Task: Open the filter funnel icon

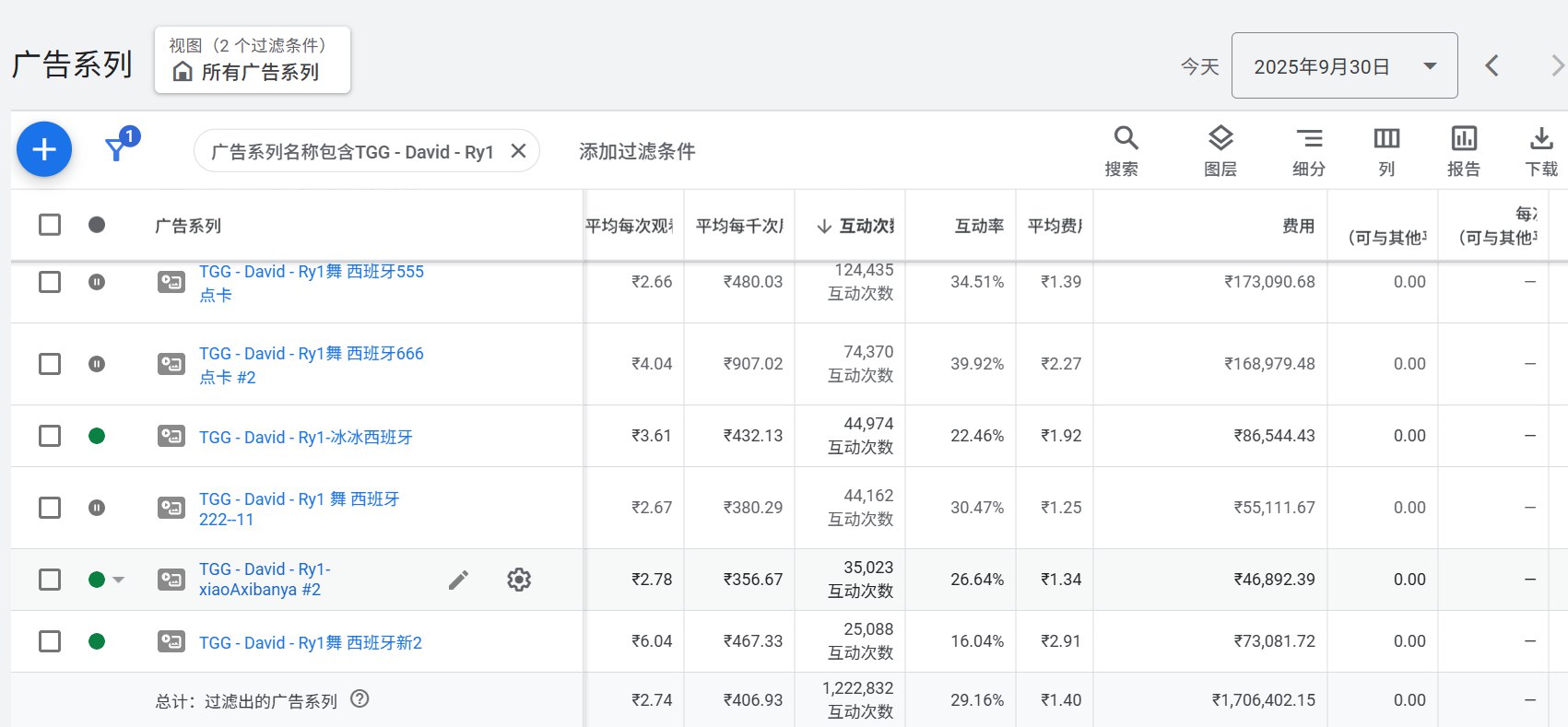Action: (x=117, y=149)
